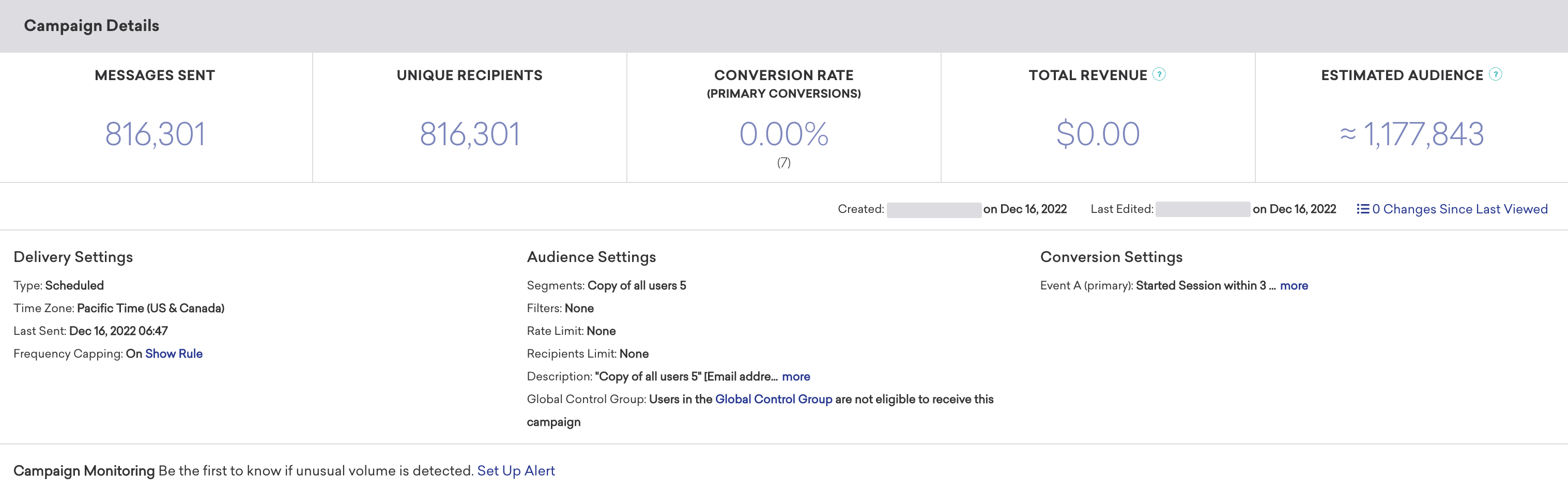
Task: Click the Rate Limit: None row
Action: click(x=571, y=331)
